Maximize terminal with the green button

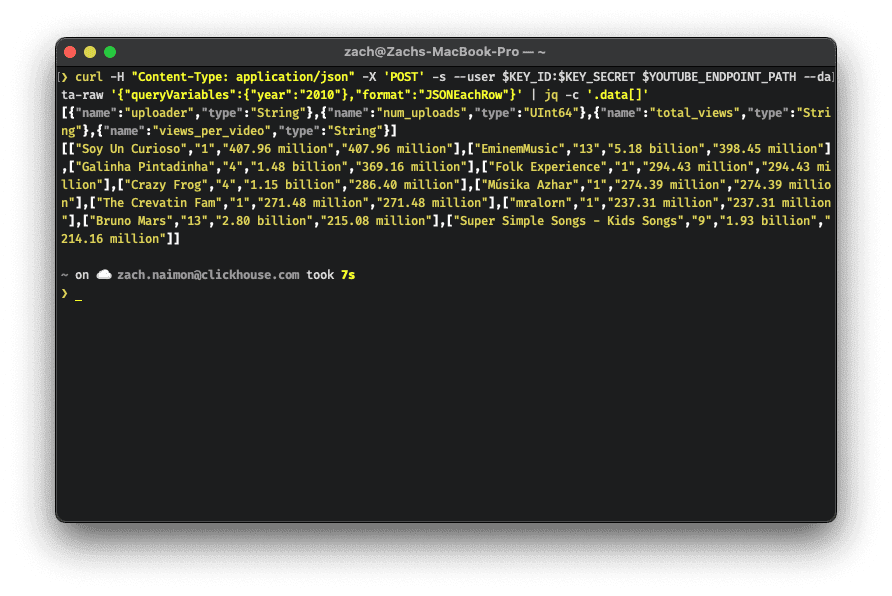110,52
